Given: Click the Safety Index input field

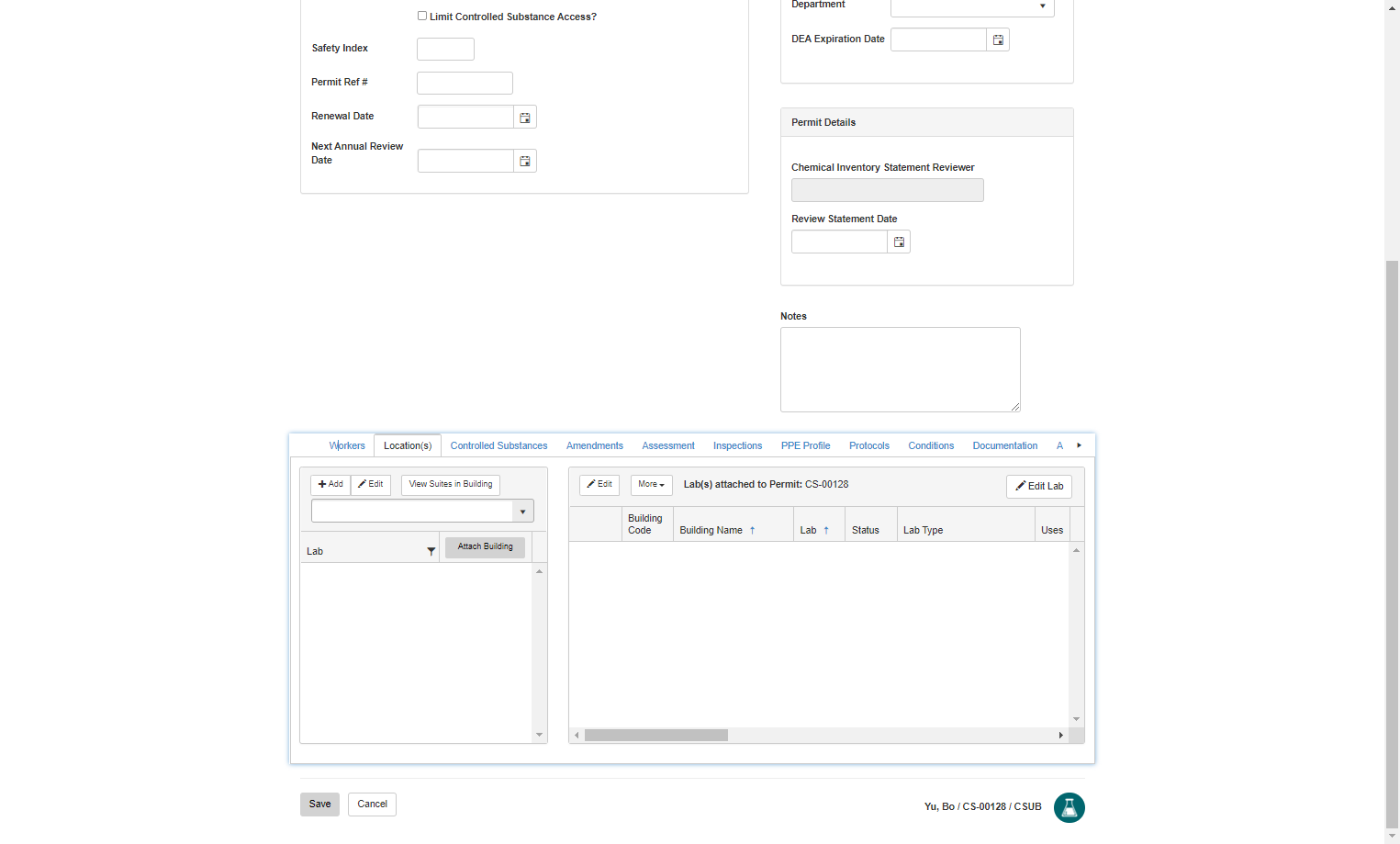Looking at the screenshot, I should pyautogui.click(x=445, y=49).
